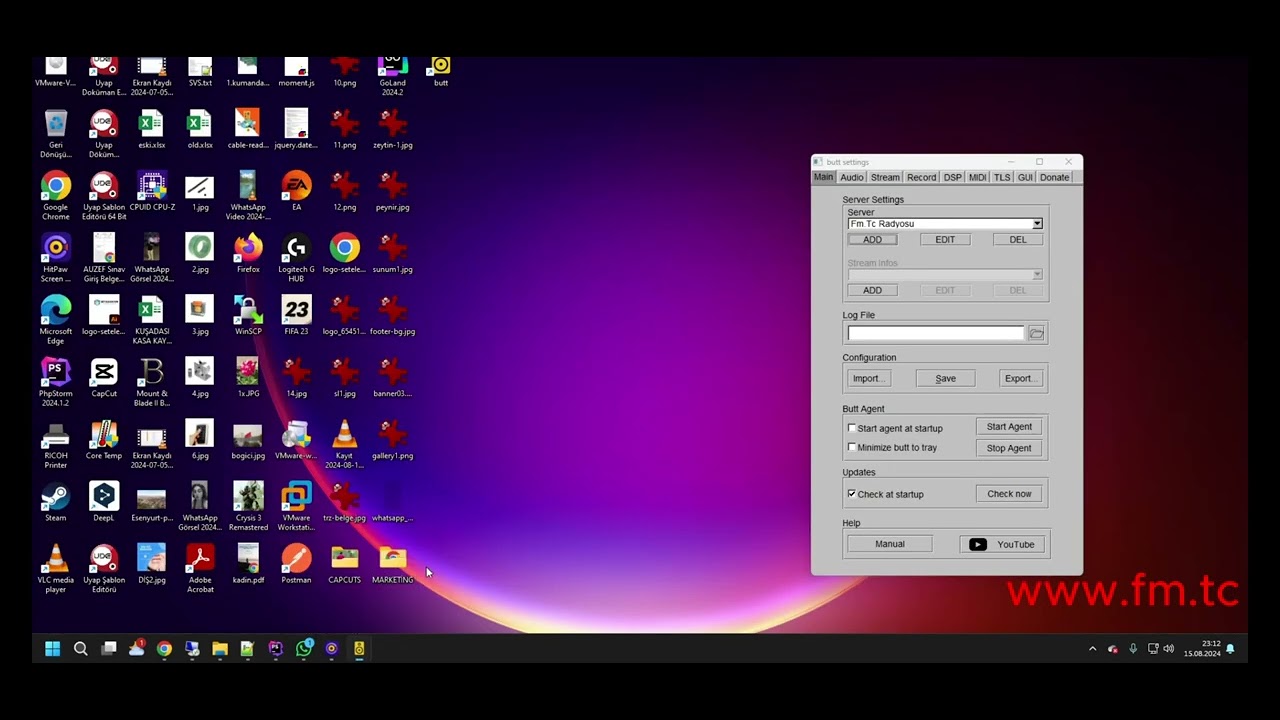Open PhpStorm from the taskbar
The height and width of the screenshot is (720, 1280).
pyautogui.click(x=276, y=648)
